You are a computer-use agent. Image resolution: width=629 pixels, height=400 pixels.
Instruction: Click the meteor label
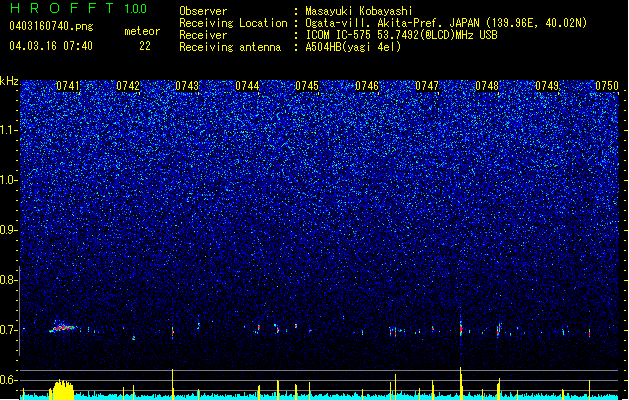point(142,31)
